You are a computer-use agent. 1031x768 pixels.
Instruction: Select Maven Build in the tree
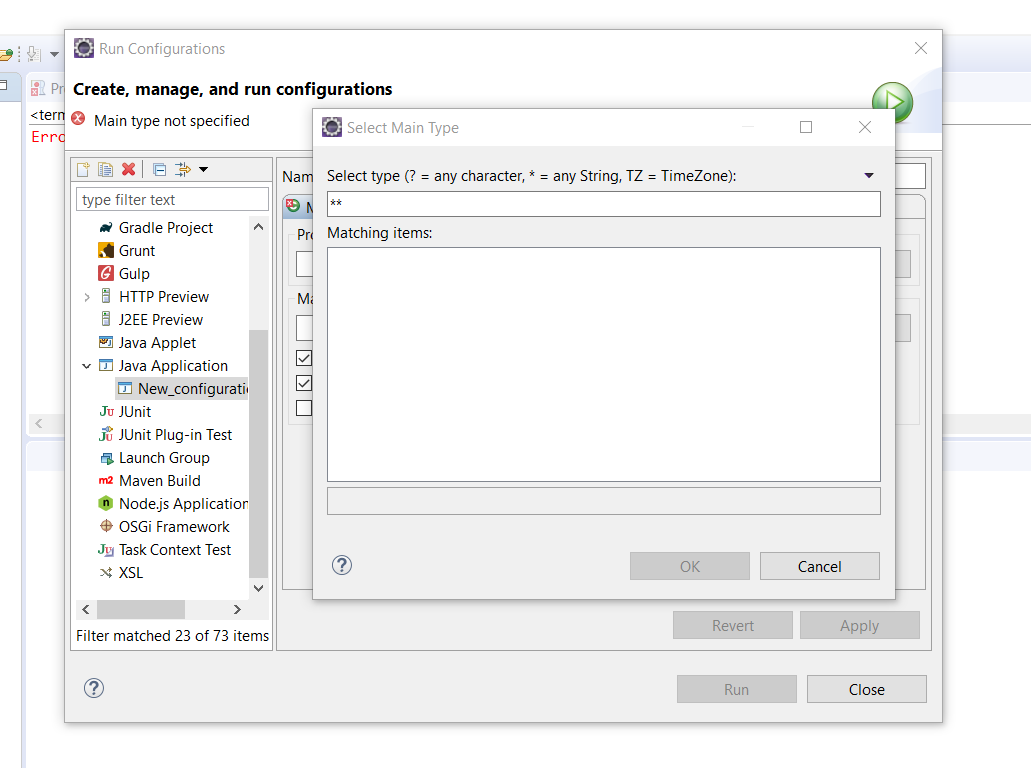tap(160, 481)
